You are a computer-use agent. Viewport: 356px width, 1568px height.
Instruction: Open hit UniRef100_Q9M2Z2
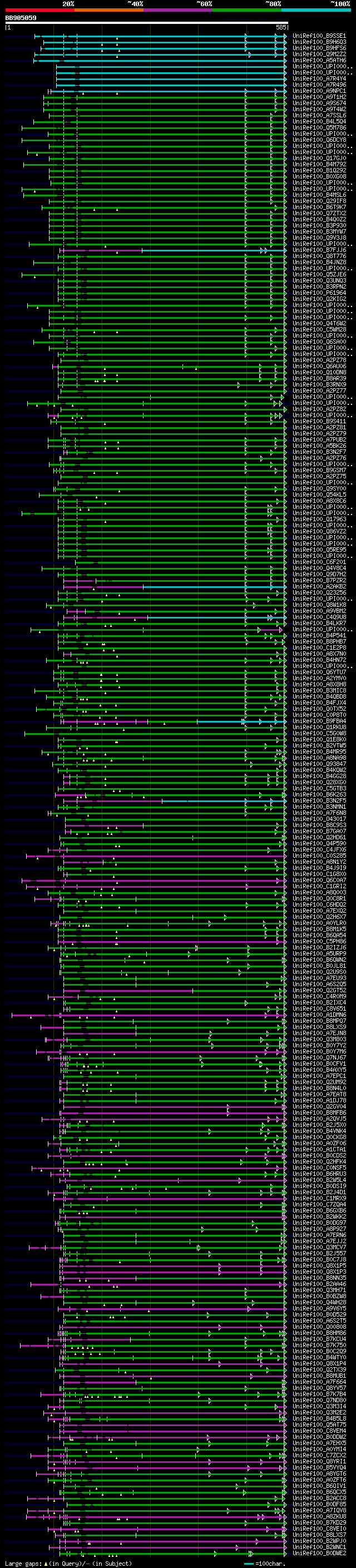pyautogui.click(x=319, y=54)
